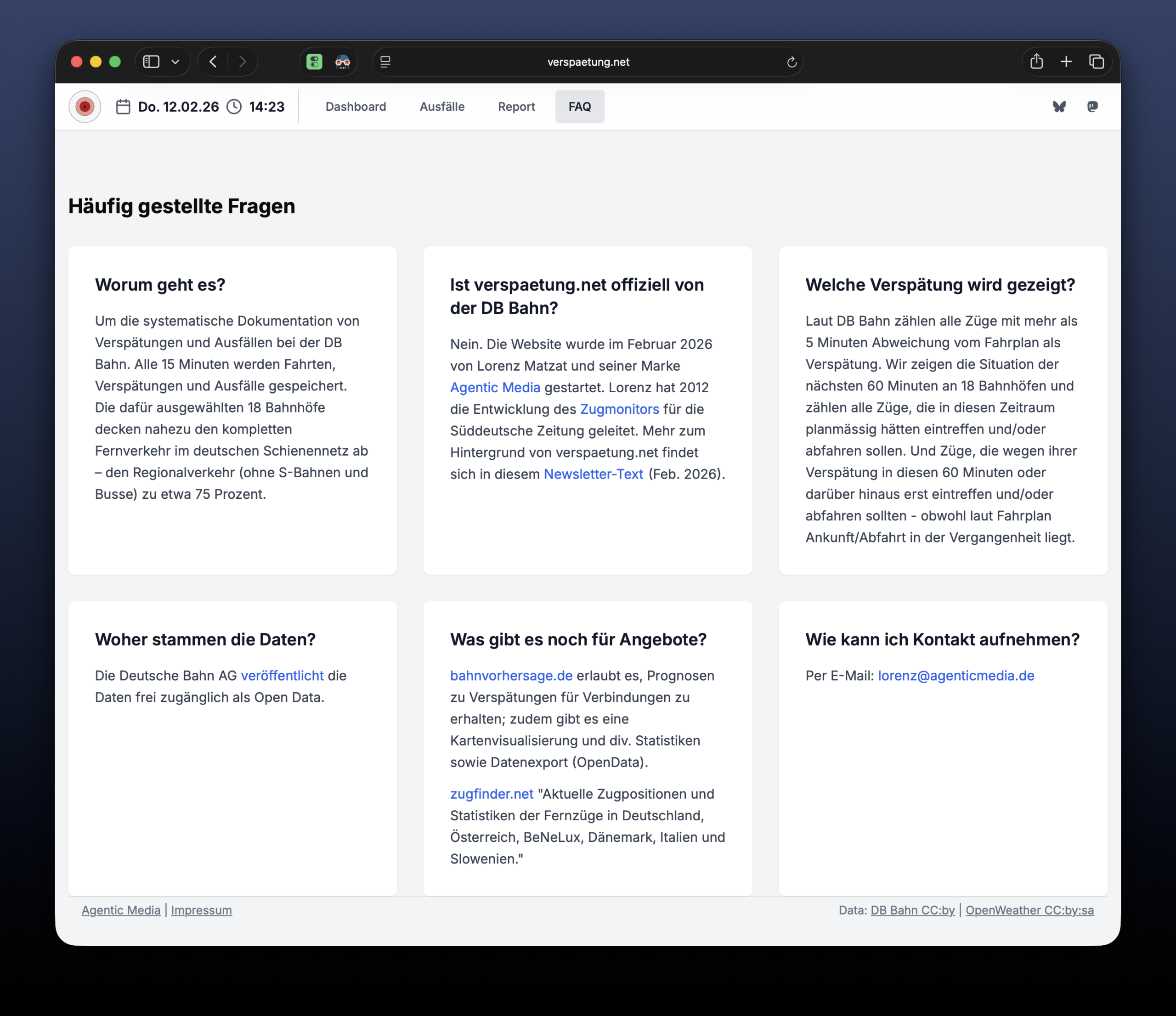
Task: Click the verspaetung.net address bar
Action: point(588,62)
